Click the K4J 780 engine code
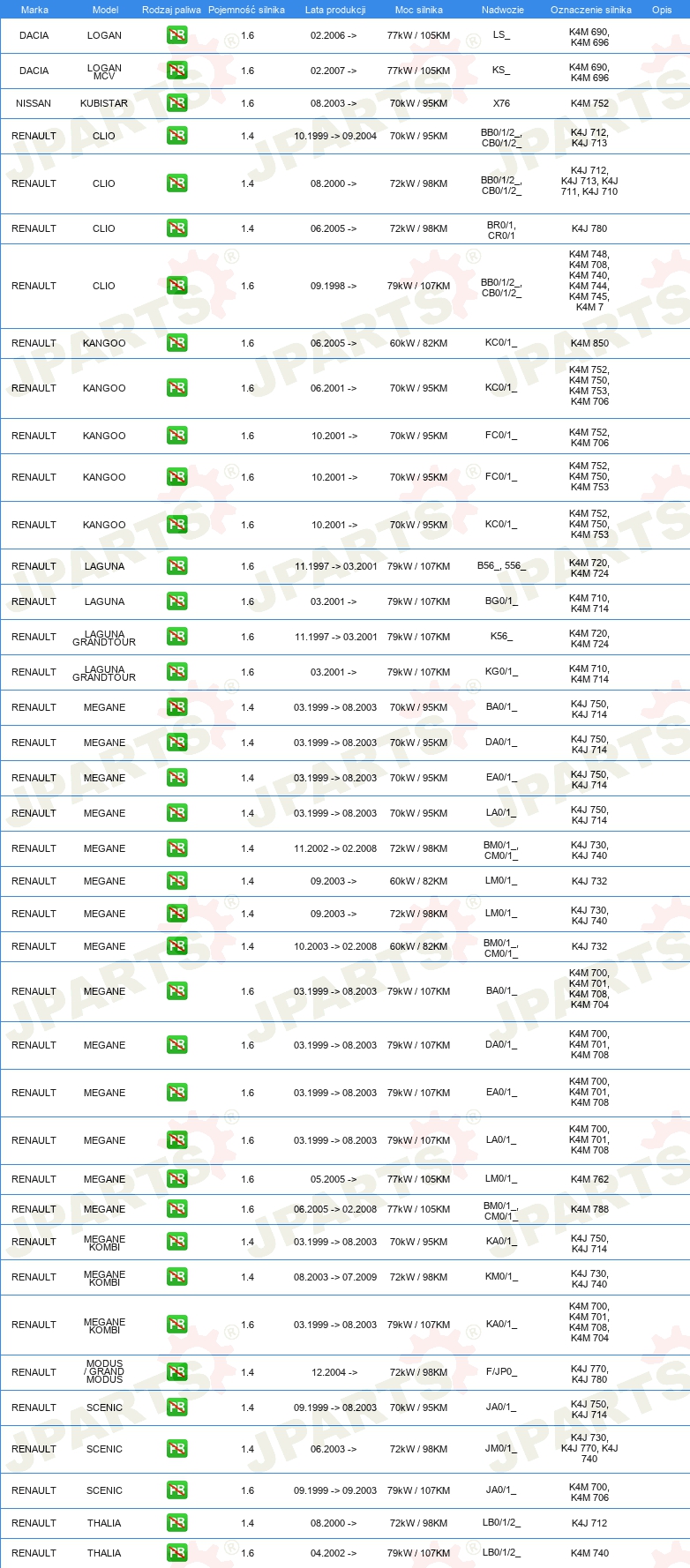Image resolution: width=690 pixels, height=1568 pixels. pyautogui.click(x=589, y=229)
